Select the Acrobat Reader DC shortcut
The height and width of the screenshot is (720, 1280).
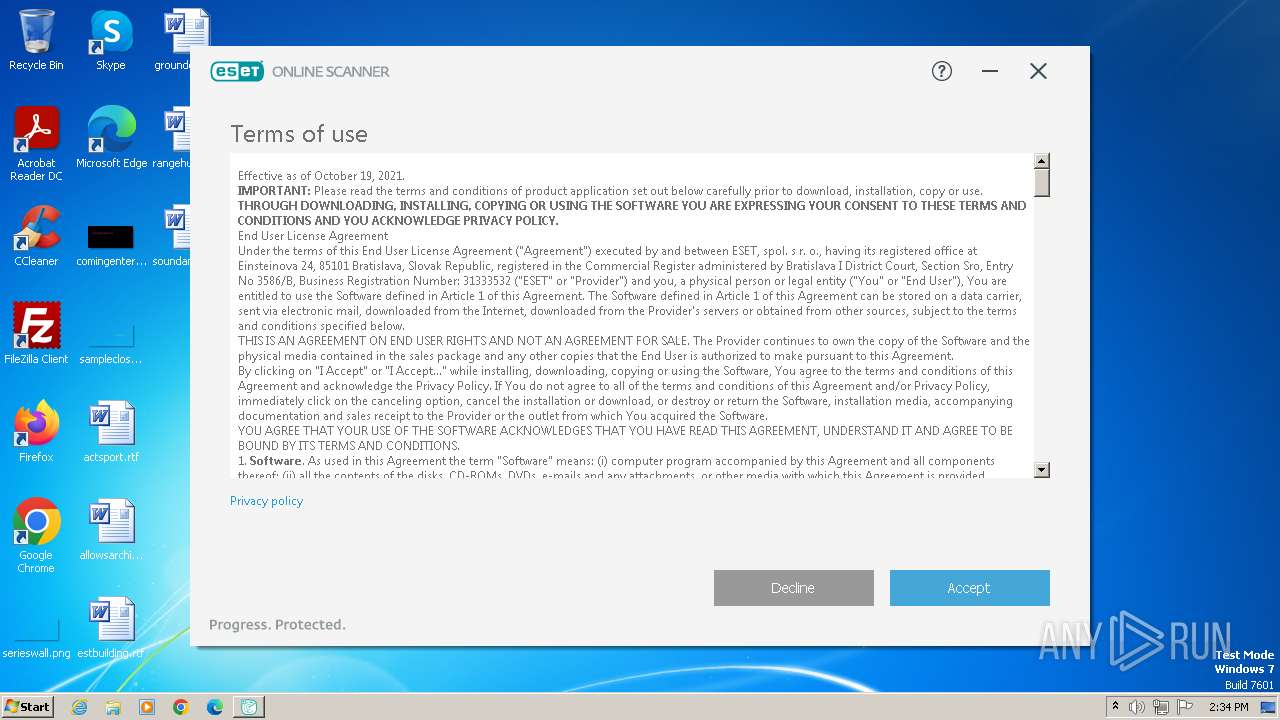click(x=36, y=144)
